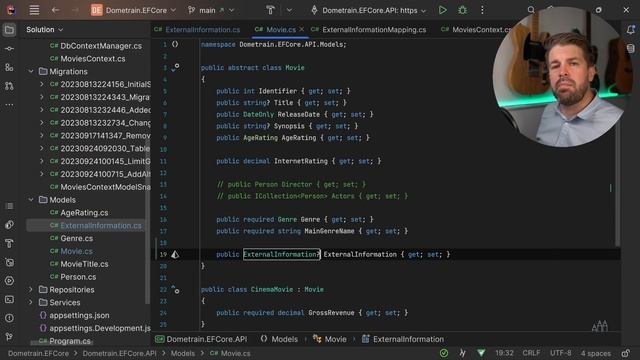Image resolution: width=640 pixels, height=360 pixels.
Task: Close the Movie.cs tab
Action: click(x=302, y=29)
